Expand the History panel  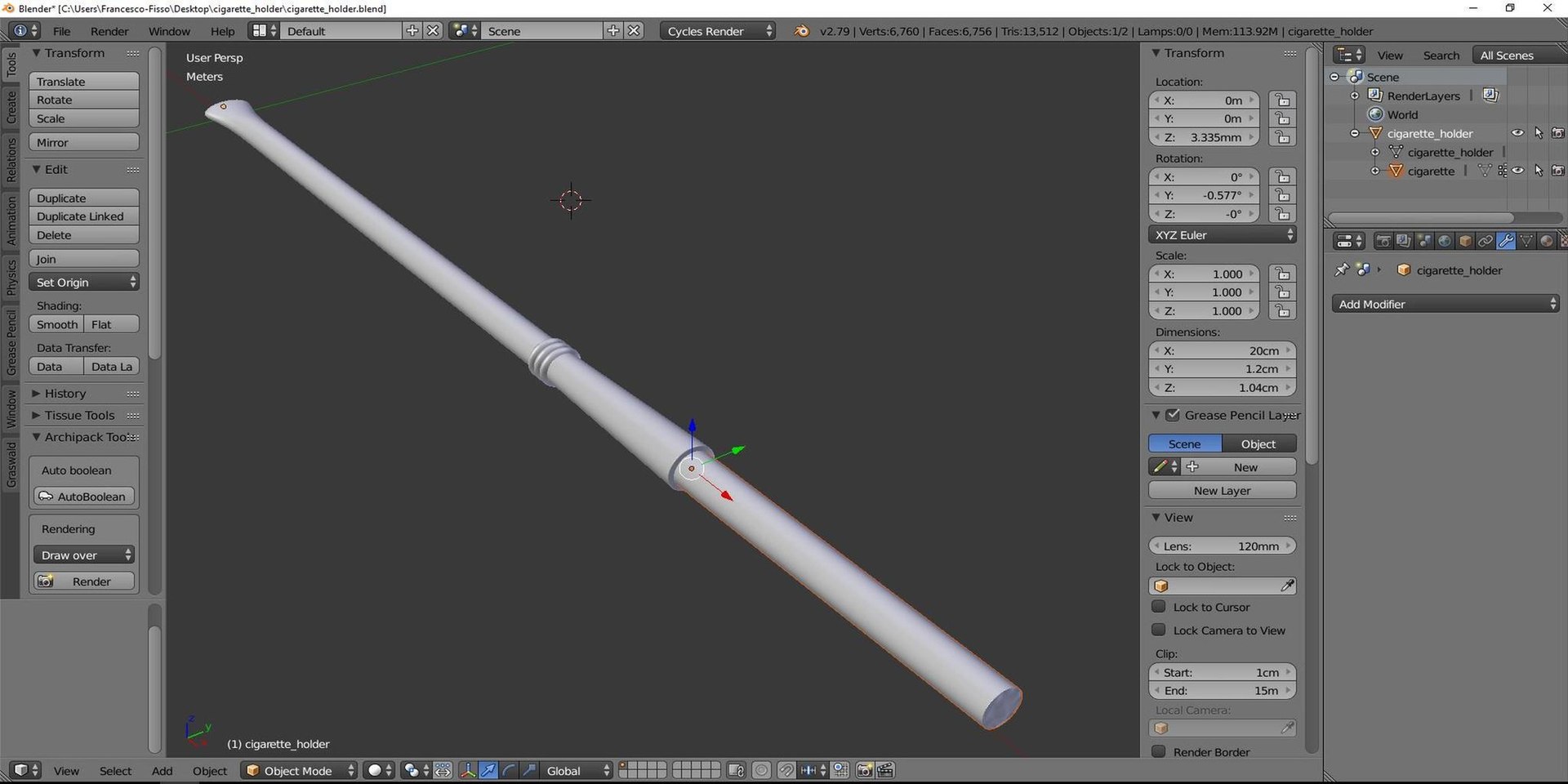pos(65,393)
